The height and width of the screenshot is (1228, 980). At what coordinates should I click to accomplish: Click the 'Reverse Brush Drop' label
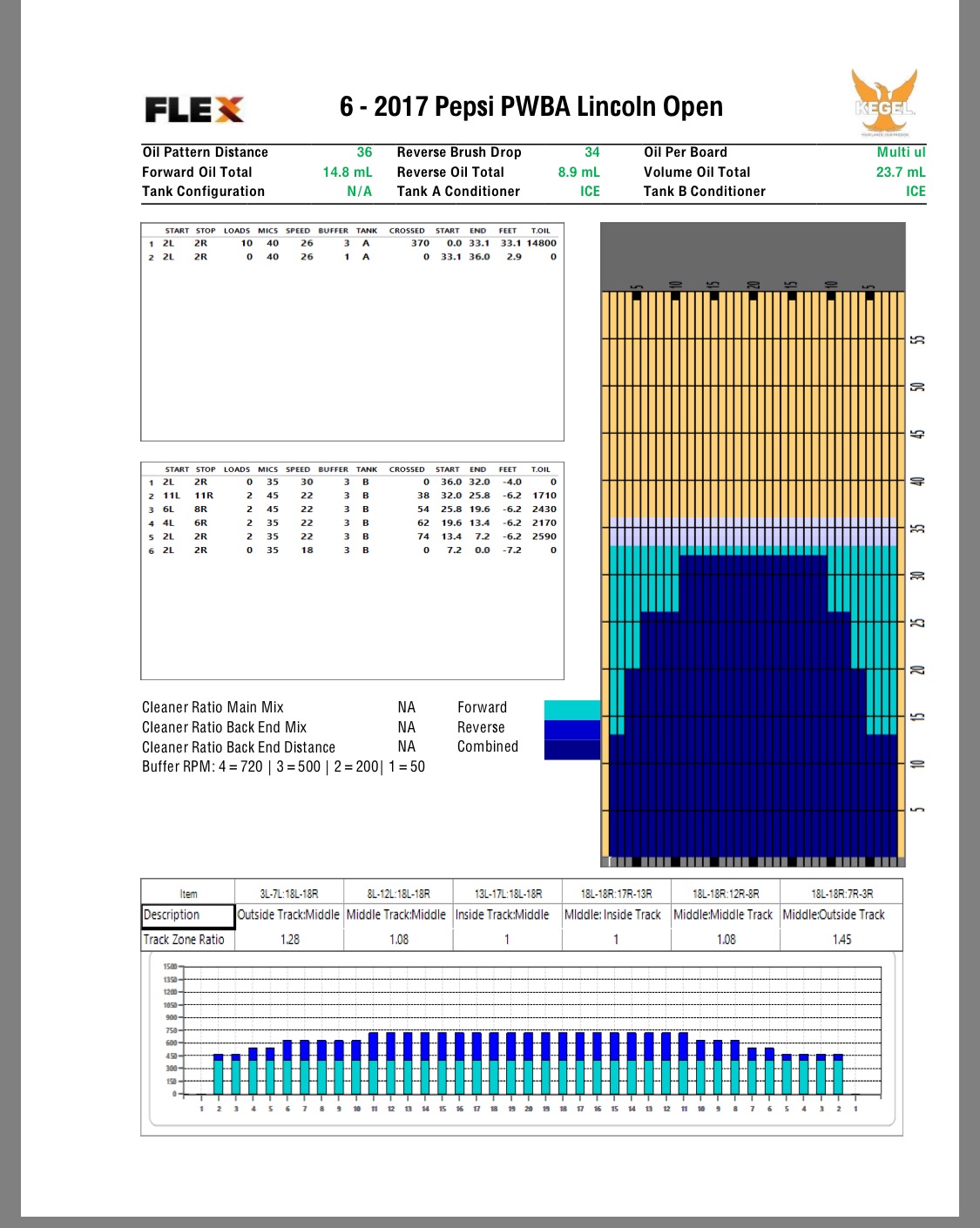point(459,152)
